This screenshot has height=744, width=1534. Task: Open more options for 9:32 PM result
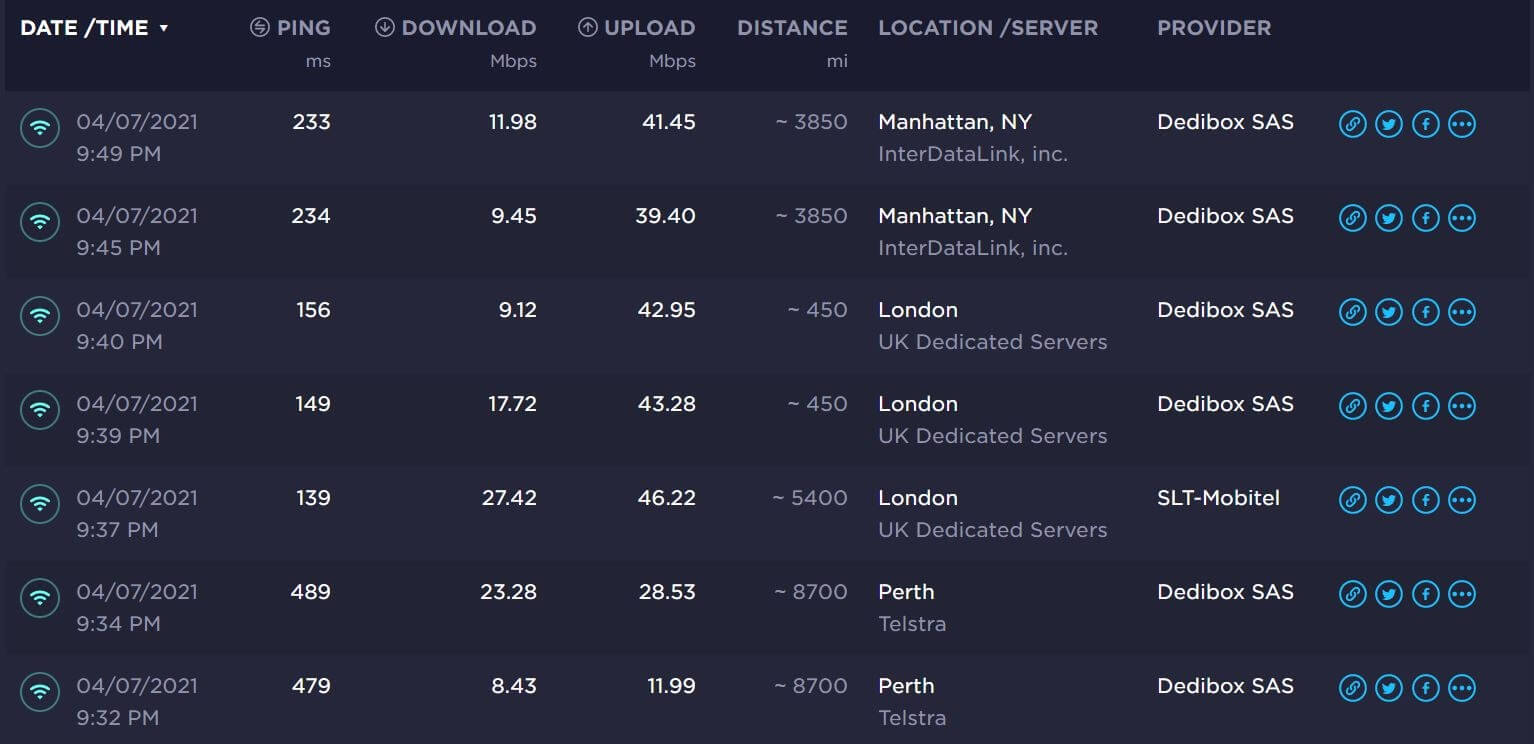(1462, 688)
